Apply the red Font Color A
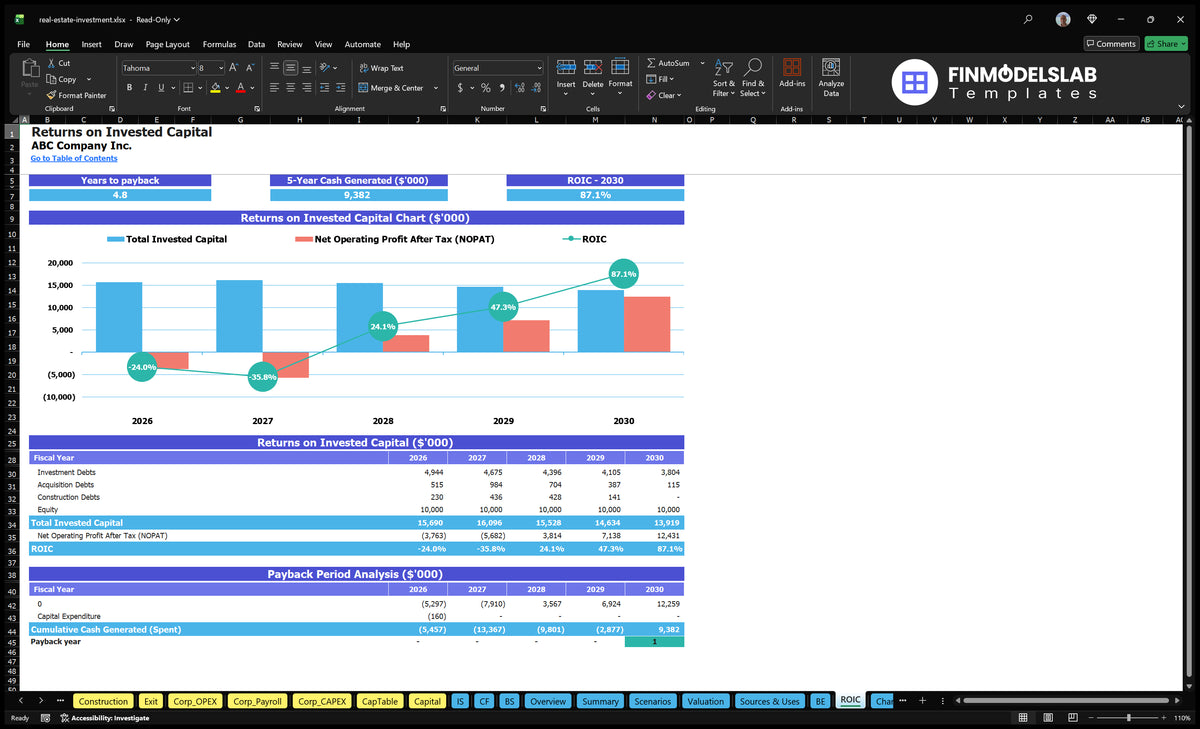The width and height of the screenshot is (1200, 729). coord(240,88)
